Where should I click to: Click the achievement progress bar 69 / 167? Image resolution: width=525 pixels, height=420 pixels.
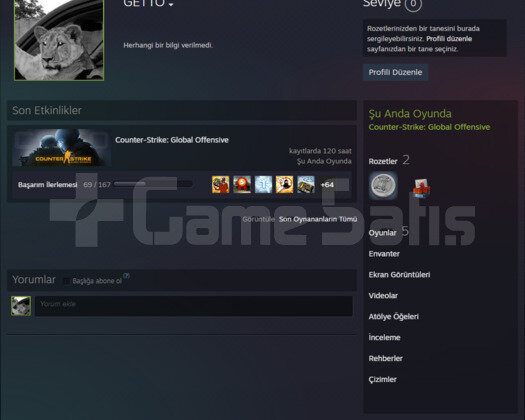tap(153, 184)
